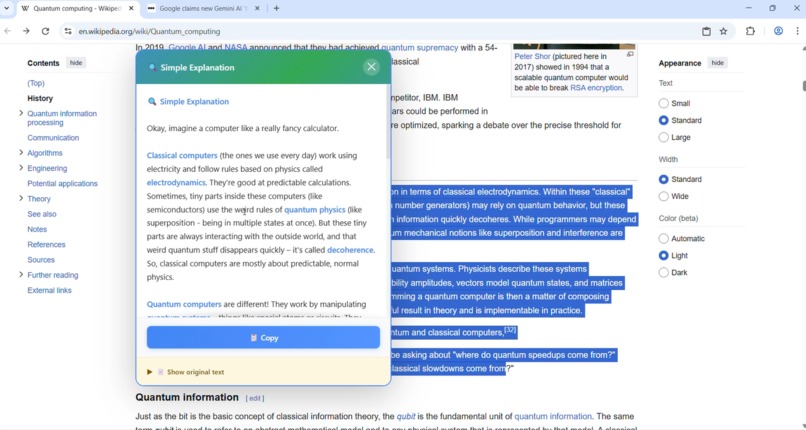The image size is (806, 430).
Task: Edit the Quantum information section
Action: tap(254, 398)
